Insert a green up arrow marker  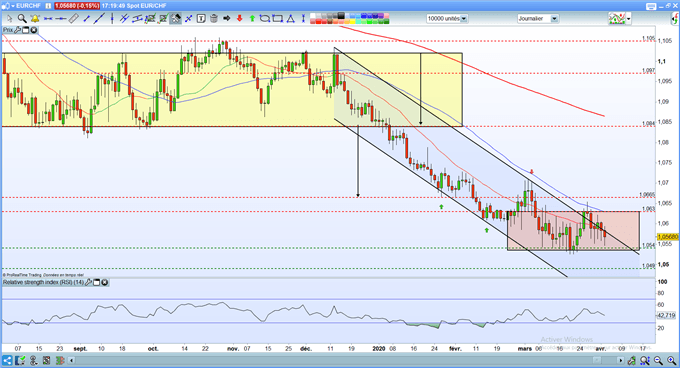(252, 18)
